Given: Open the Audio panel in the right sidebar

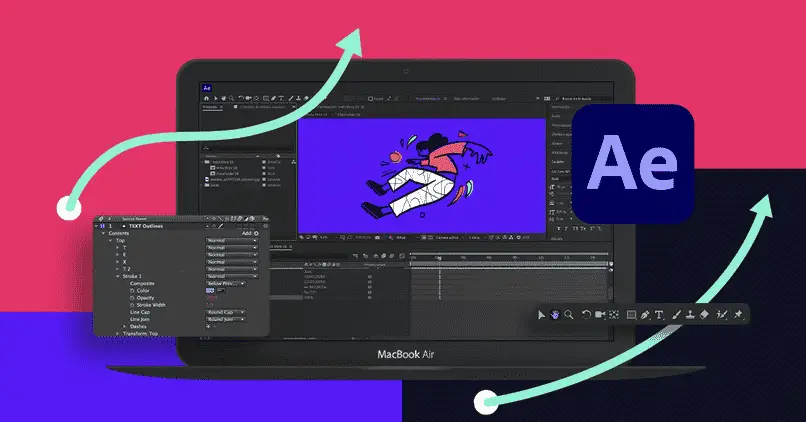Looking at the screenshot, I should [556, 116].
